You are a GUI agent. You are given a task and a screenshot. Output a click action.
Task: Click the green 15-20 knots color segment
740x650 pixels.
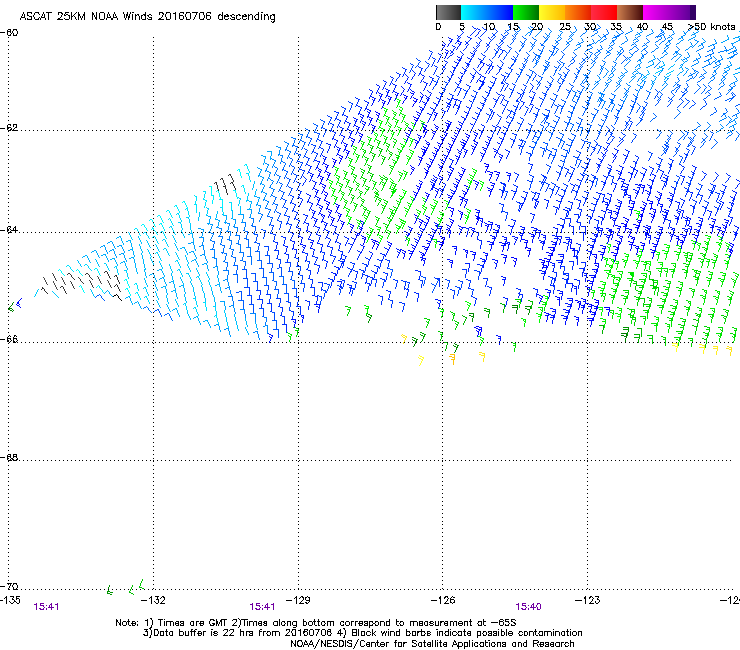[526, 12]
